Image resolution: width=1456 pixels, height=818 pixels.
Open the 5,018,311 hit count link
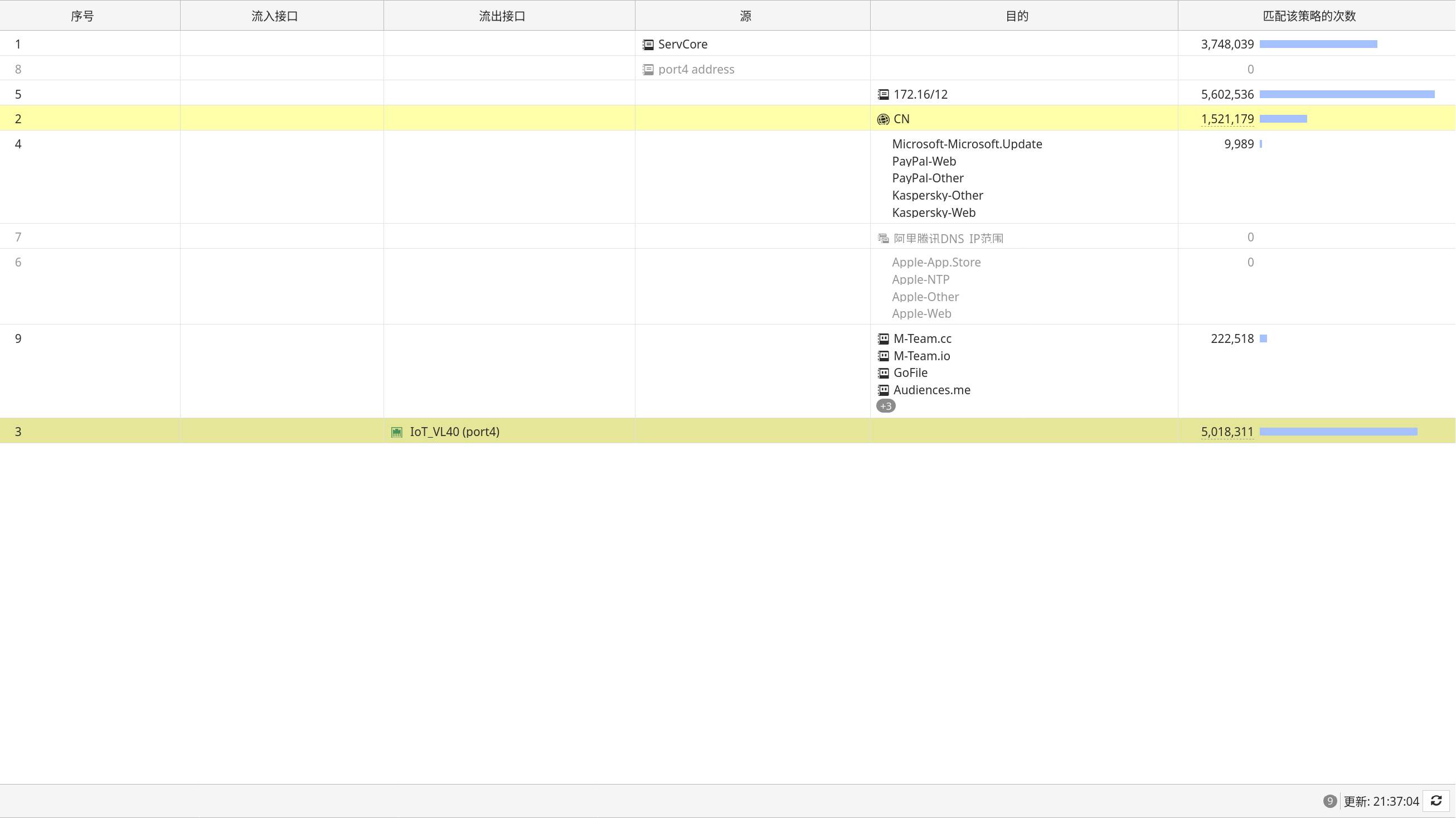1227,433
